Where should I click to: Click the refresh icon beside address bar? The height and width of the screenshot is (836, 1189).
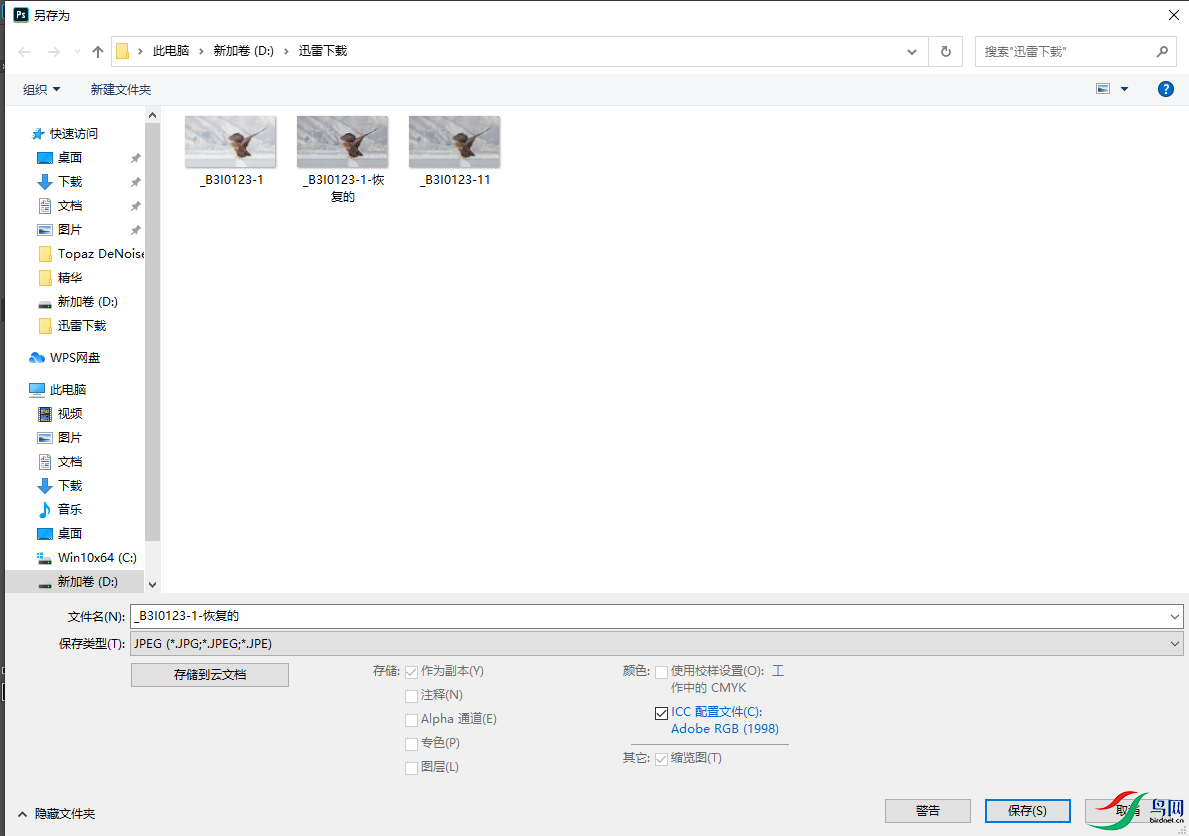(945, 52)
